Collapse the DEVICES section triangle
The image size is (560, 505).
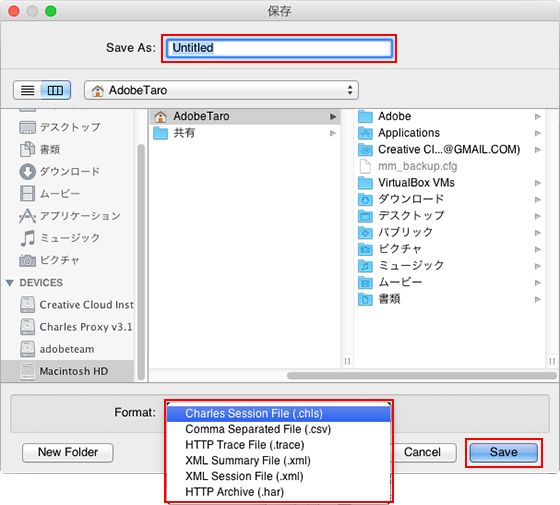click(x=10, y=283)
